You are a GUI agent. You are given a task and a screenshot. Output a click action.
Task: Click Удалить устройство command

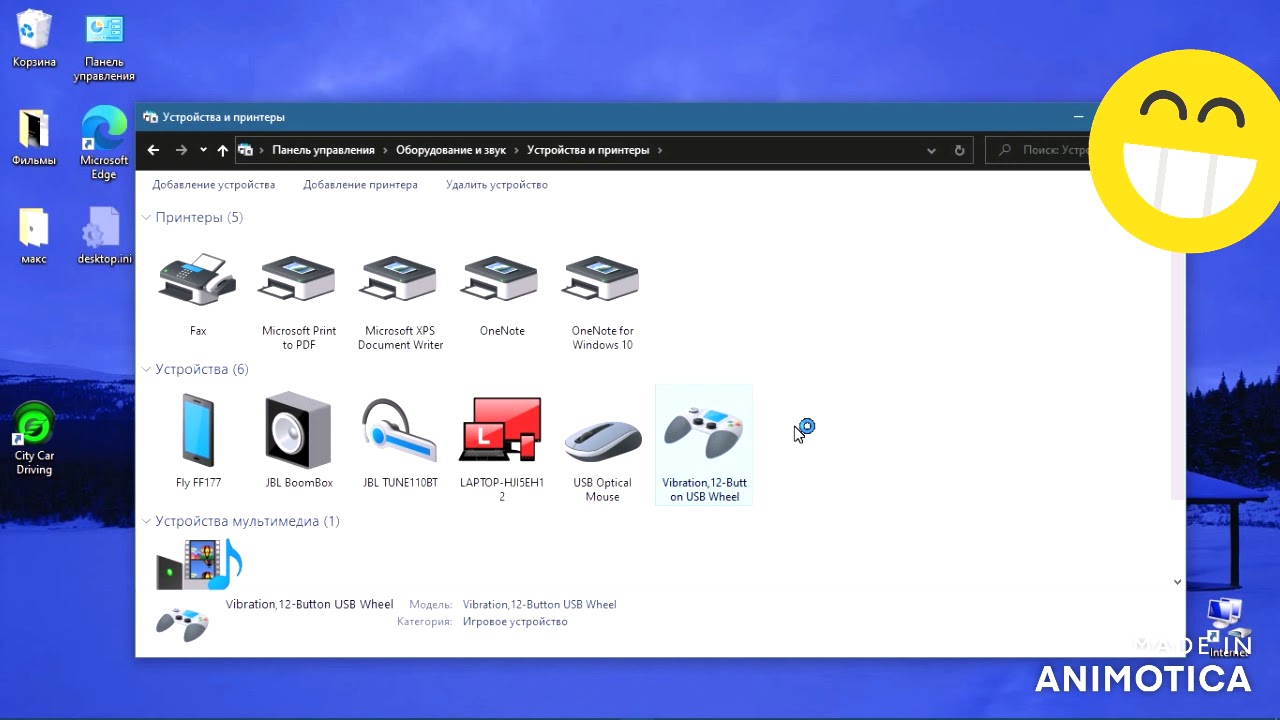(x=496, y=184)
